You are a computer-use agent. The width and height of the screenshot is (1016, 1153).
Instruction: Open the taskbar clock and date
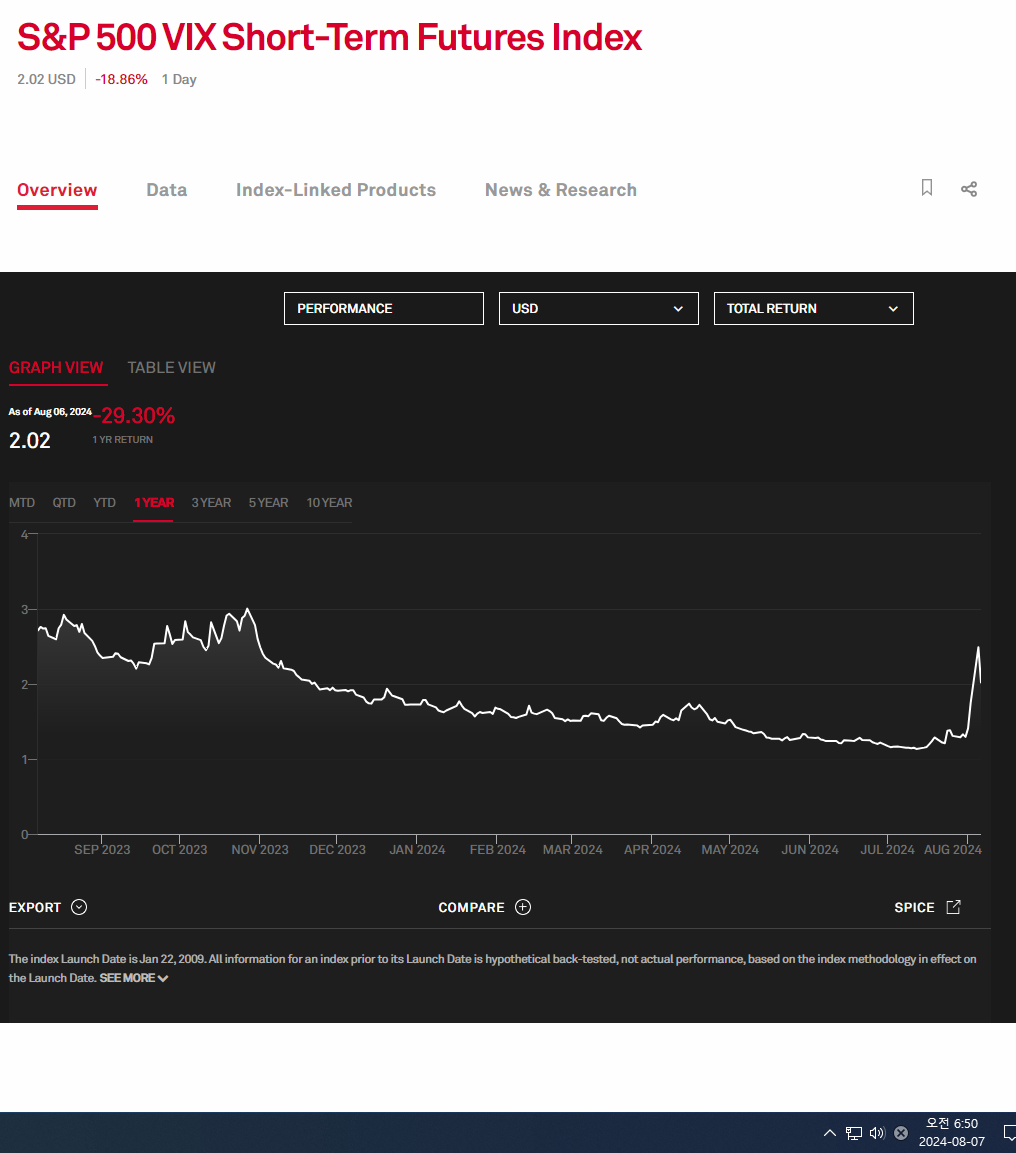click(951, 1132)
